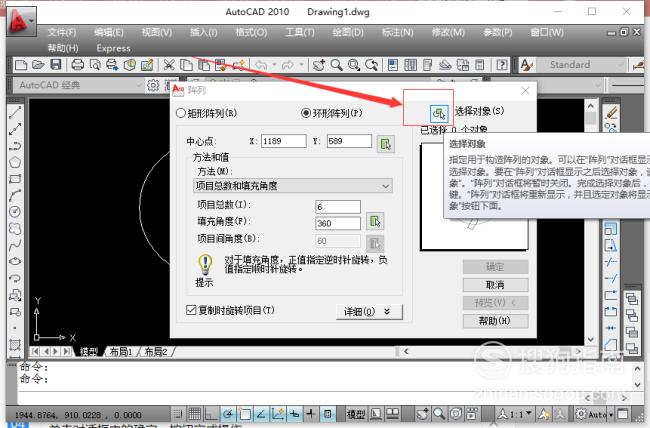Select the Arc draw tool

click(x=15, y=195)
